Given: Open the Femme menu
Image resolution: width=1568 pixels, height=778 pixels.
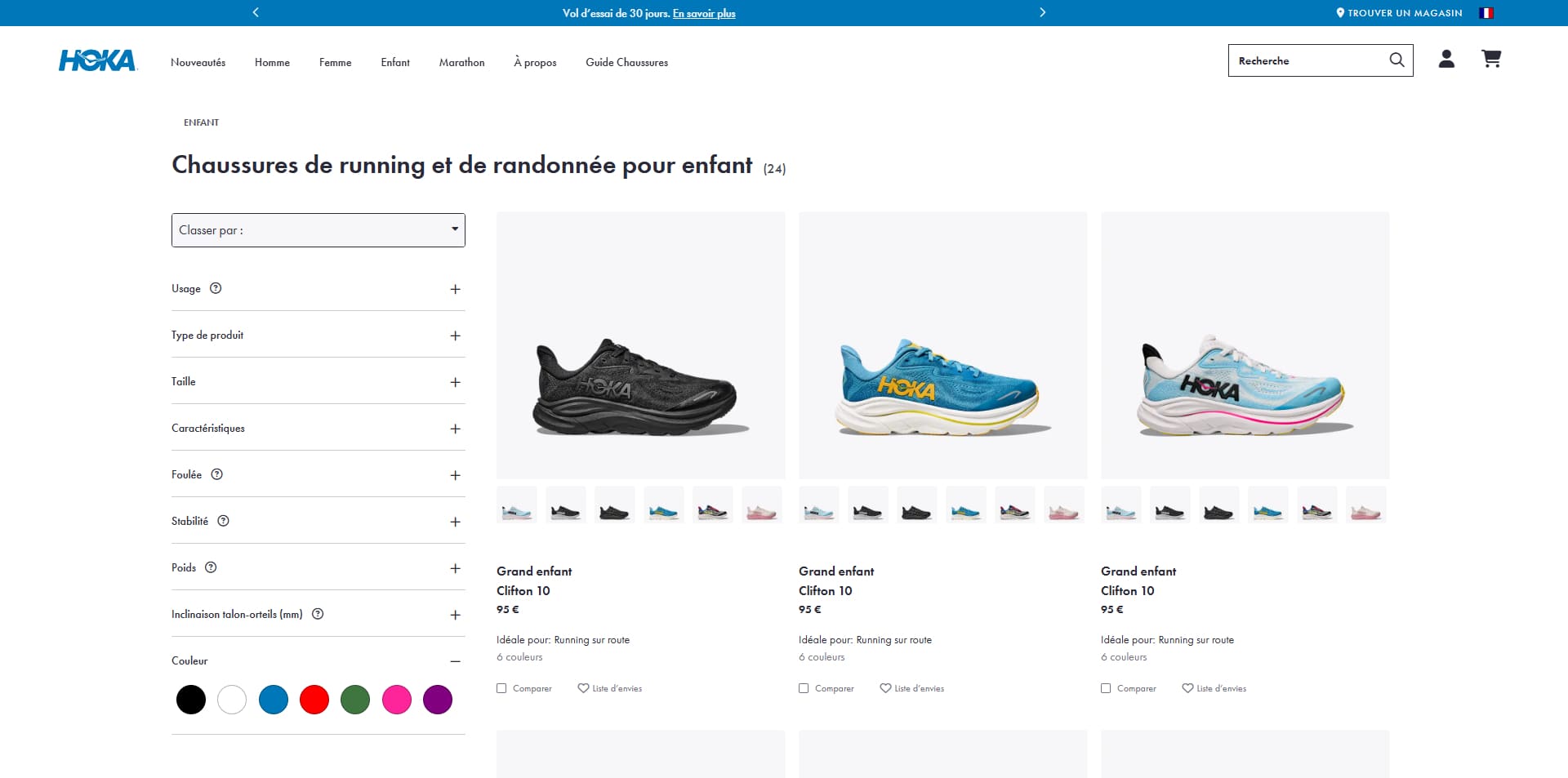Looking at the screenshot, I should click(335, 62).
